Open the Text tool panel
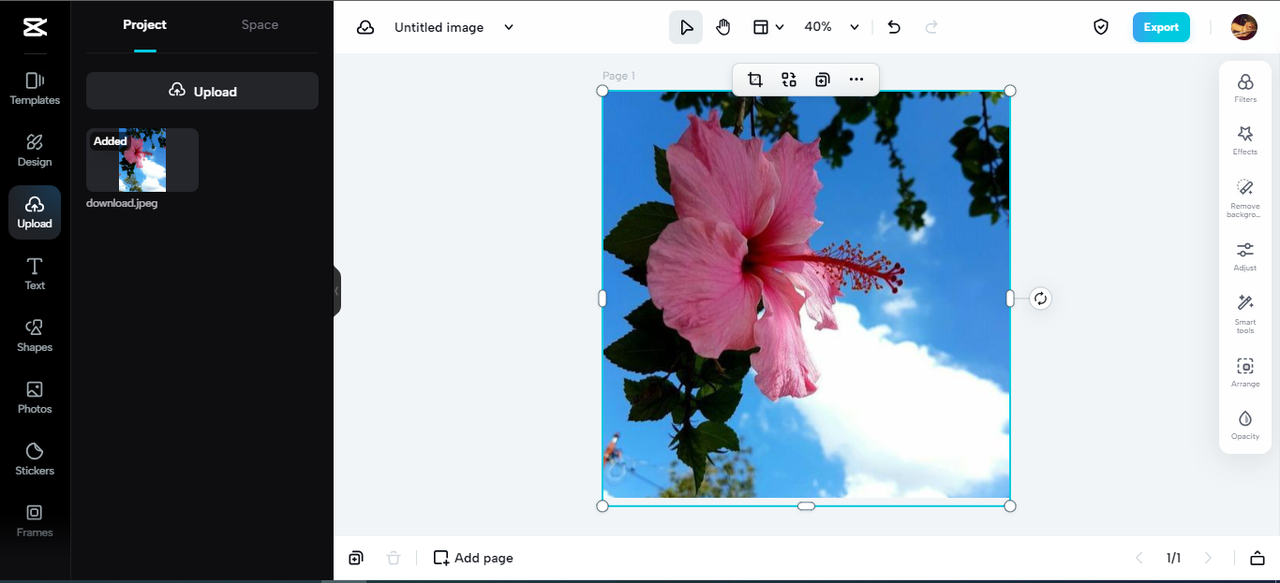 click(x=35, y=273)
